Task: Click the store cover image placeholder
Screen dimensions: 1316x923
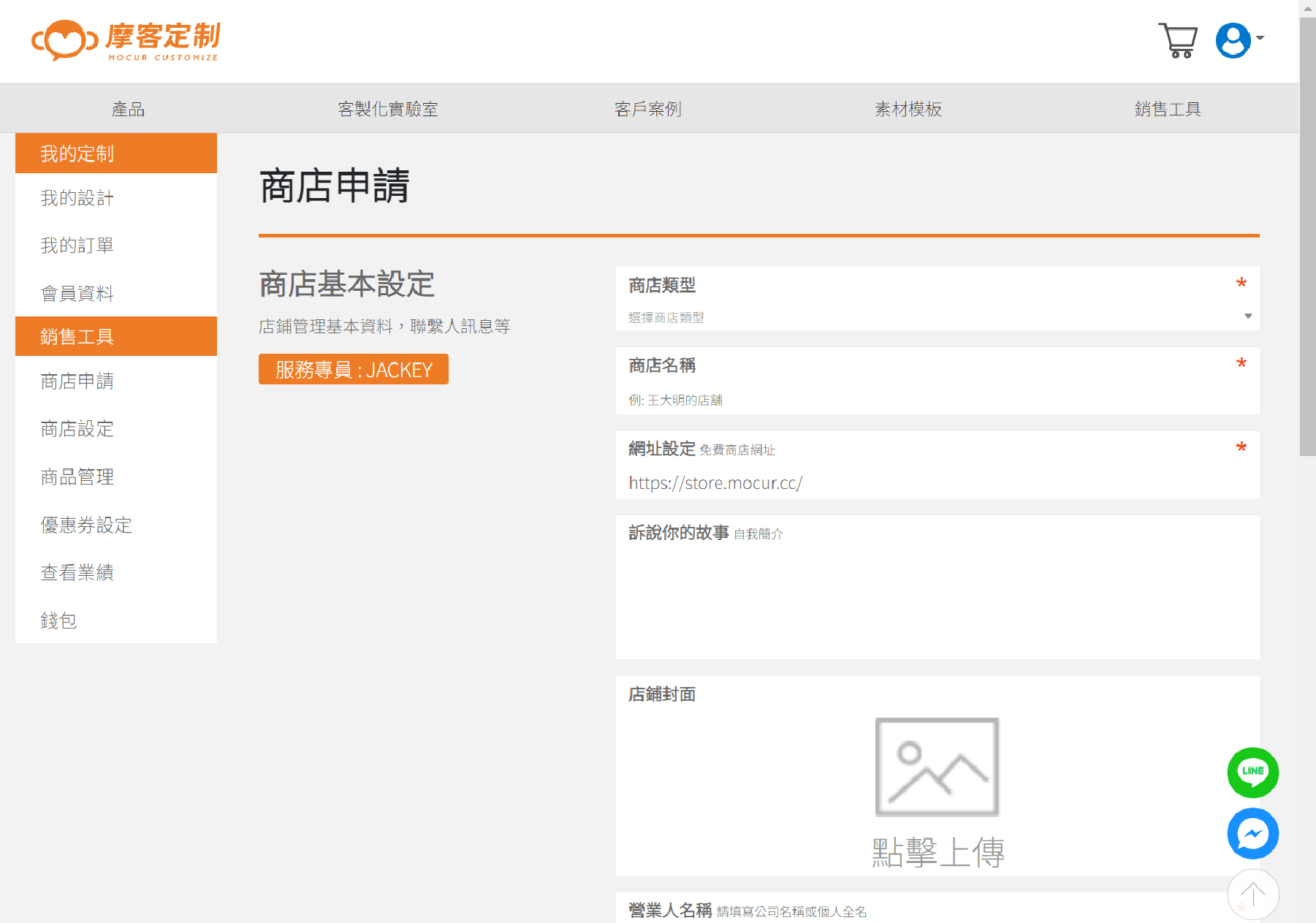Action: [937, 767]
